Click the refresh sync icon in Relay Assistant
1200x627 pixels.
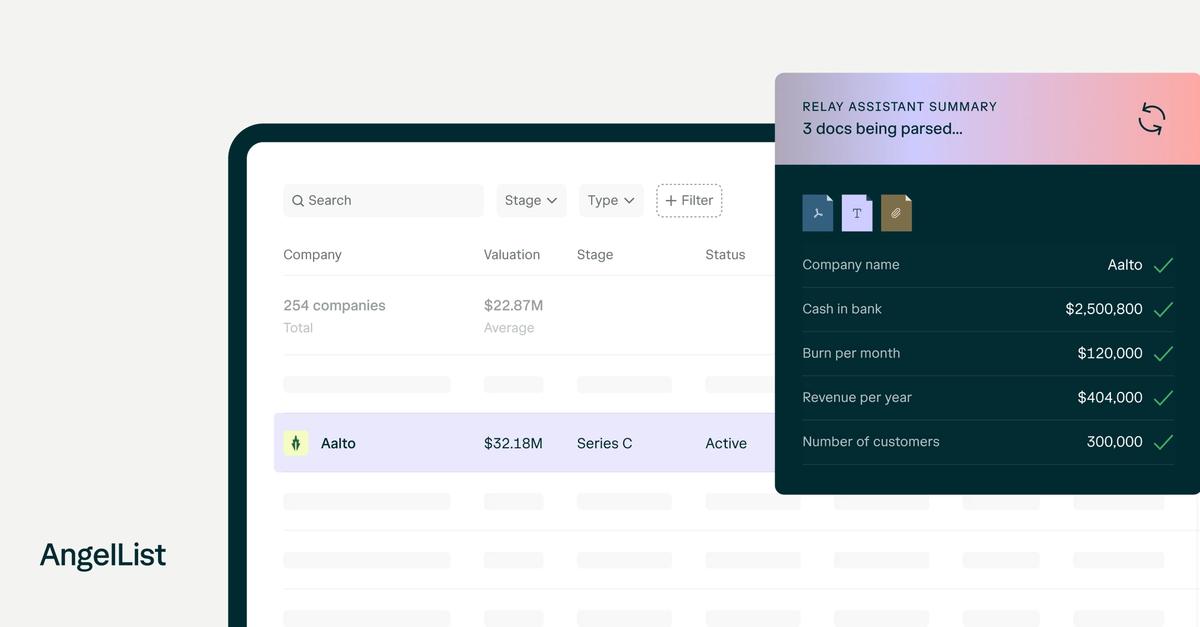point(1152,119)
